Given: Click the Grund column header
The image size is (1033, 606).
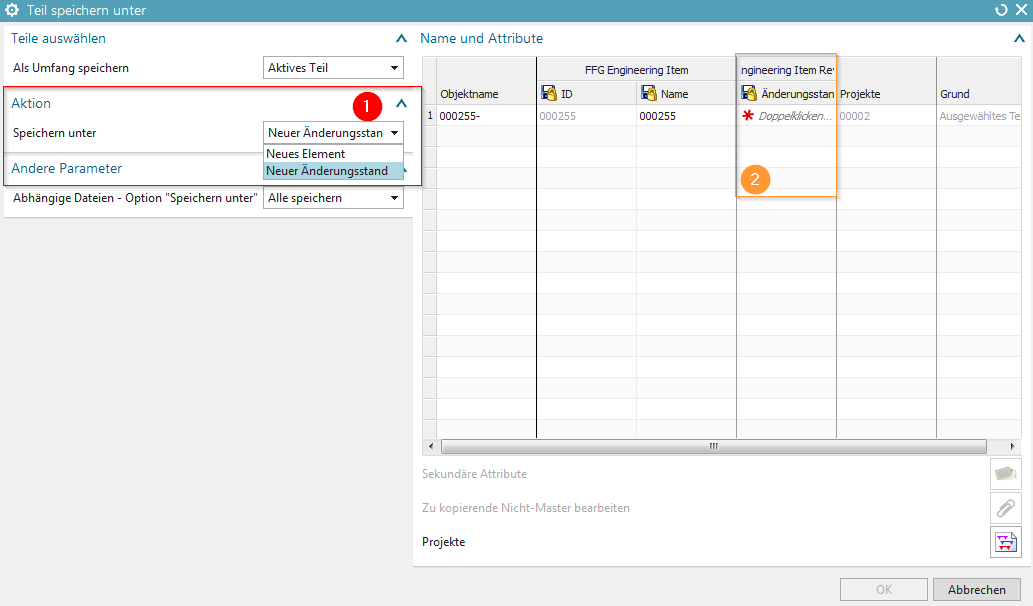Looking at the screenshot, I should (955, 94).
